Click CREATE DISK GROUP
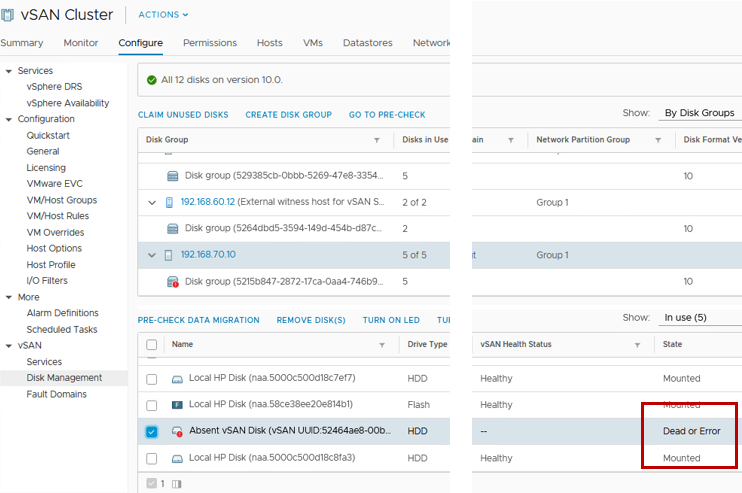 pyautogui.click(x=289, y=115)
